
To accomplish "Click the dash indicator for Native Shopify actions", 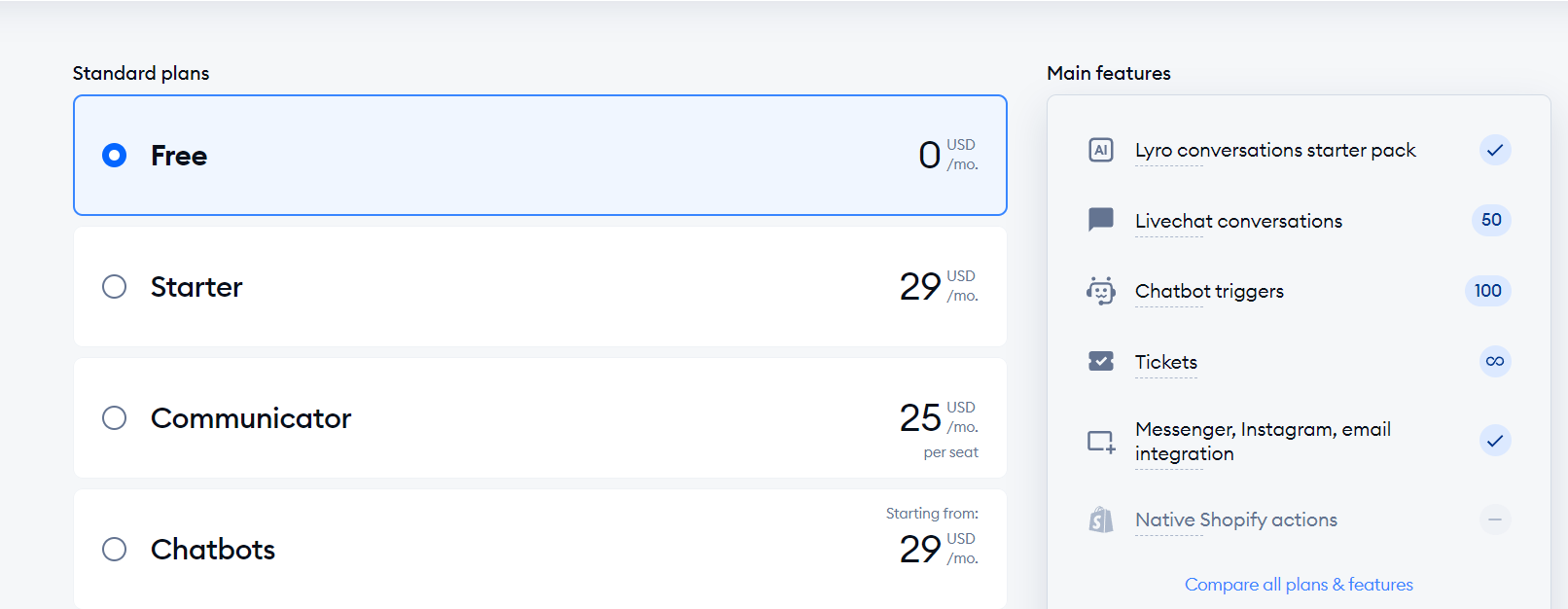I will 1495,519.
